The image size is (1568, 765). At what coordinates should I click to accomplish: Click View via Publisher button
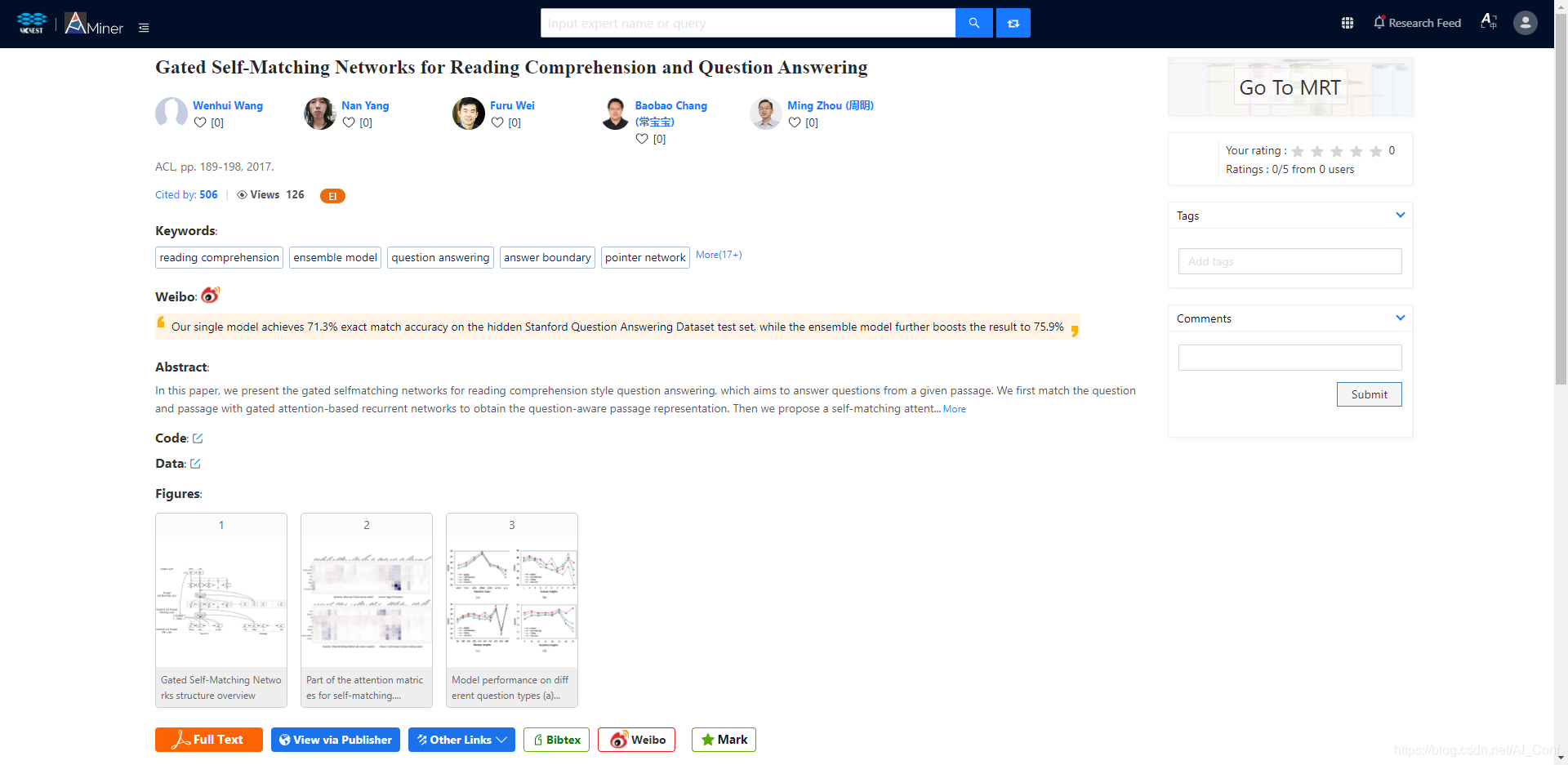click(336, 740)
